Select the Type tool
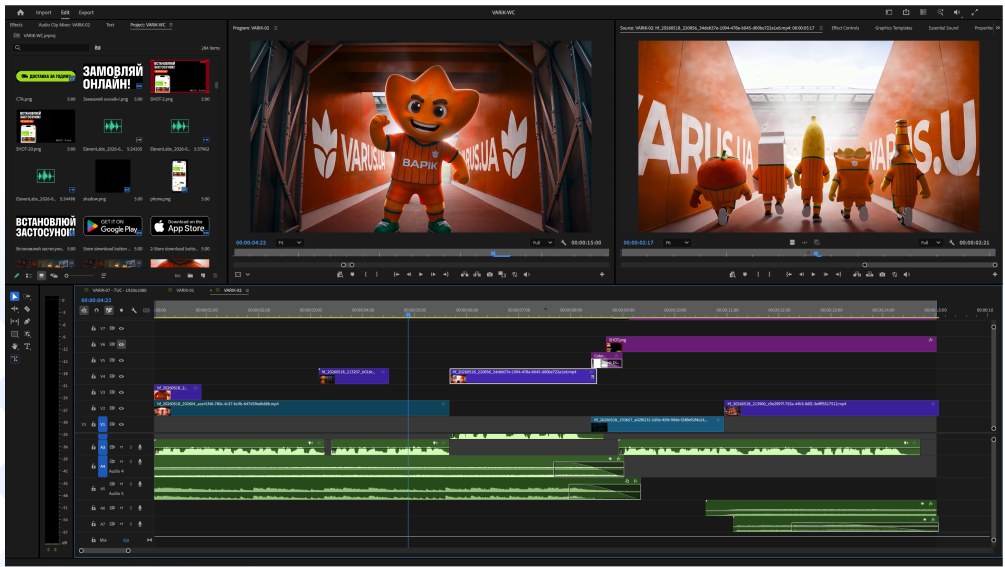 (x=27, y=346)
